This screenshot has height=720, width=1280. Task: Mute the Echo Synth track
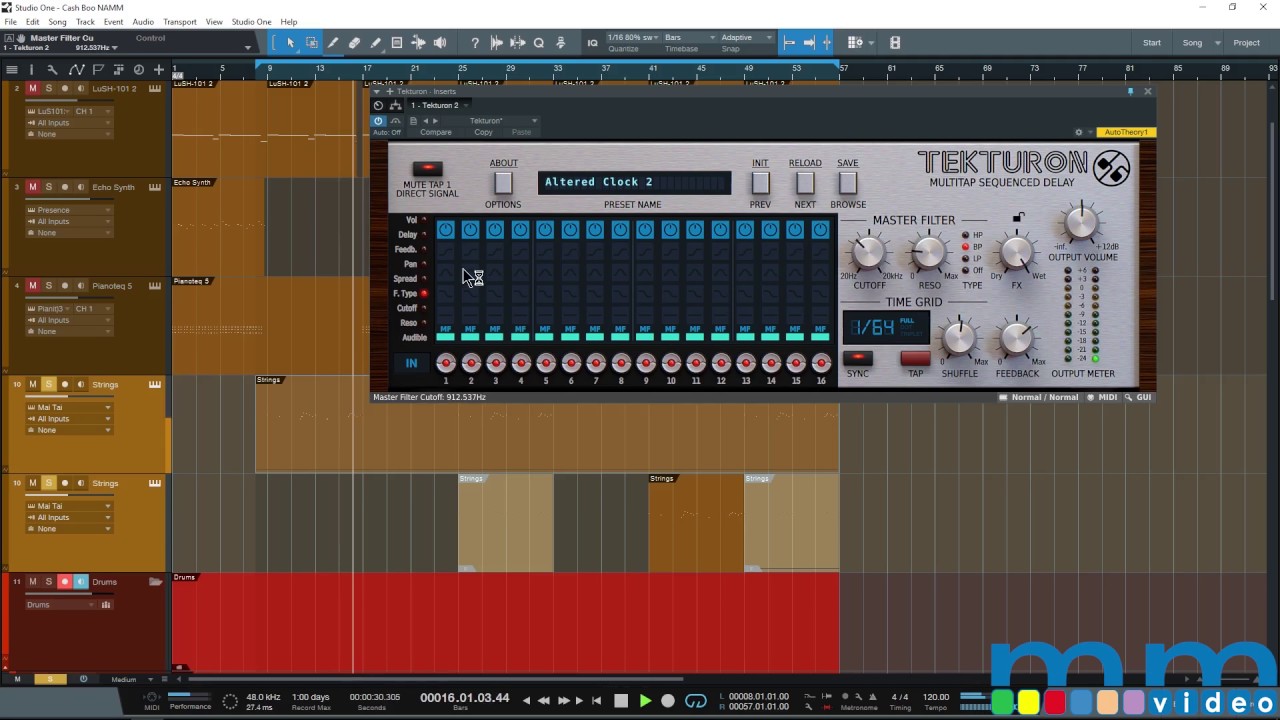[x=32, y=187]
